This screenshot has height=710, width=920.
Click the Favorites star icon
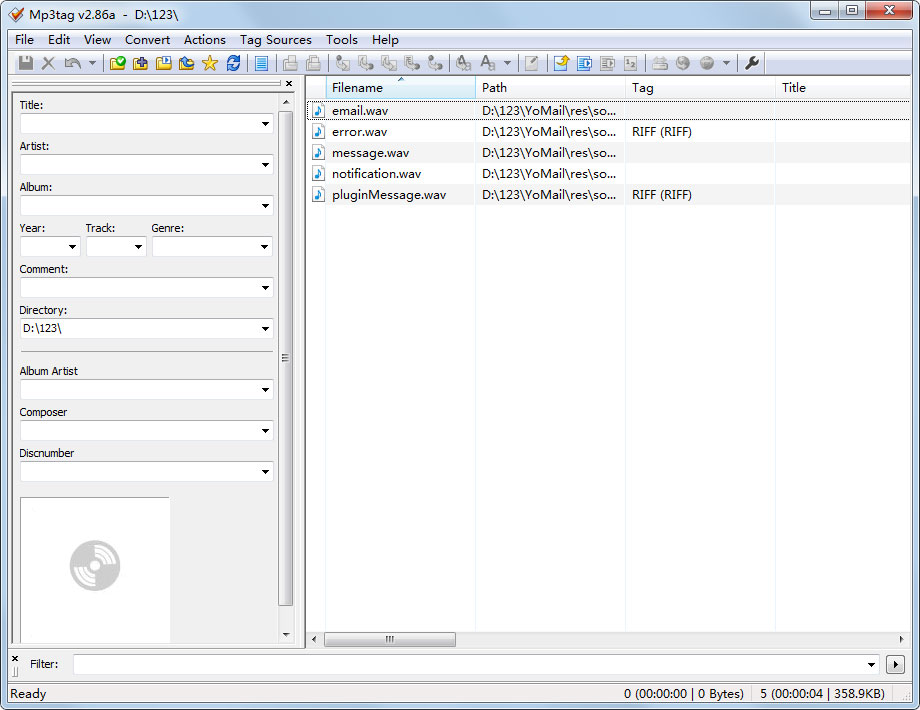209,63
